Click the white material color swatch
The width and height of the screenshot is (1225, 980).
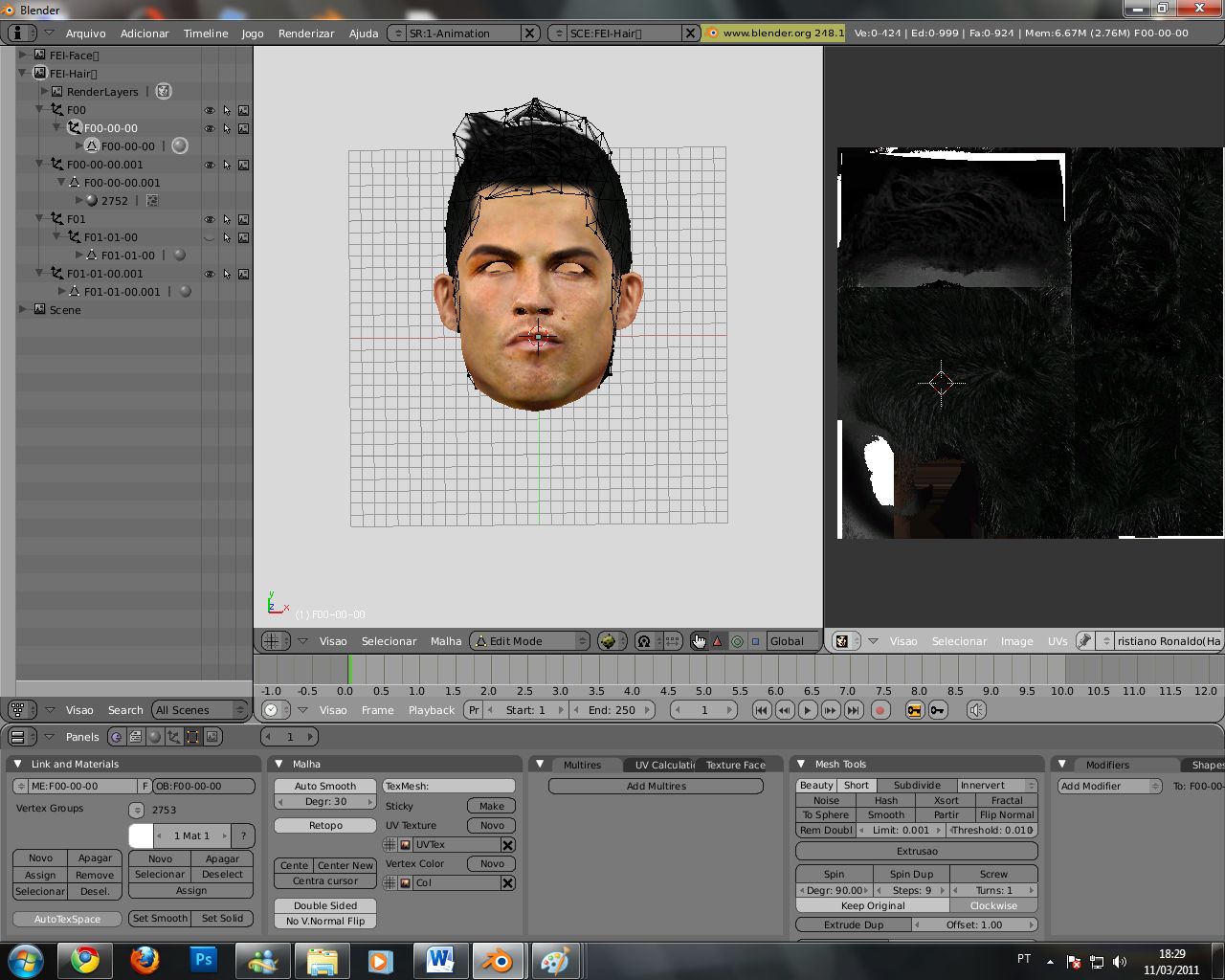[x=141, y=835]
